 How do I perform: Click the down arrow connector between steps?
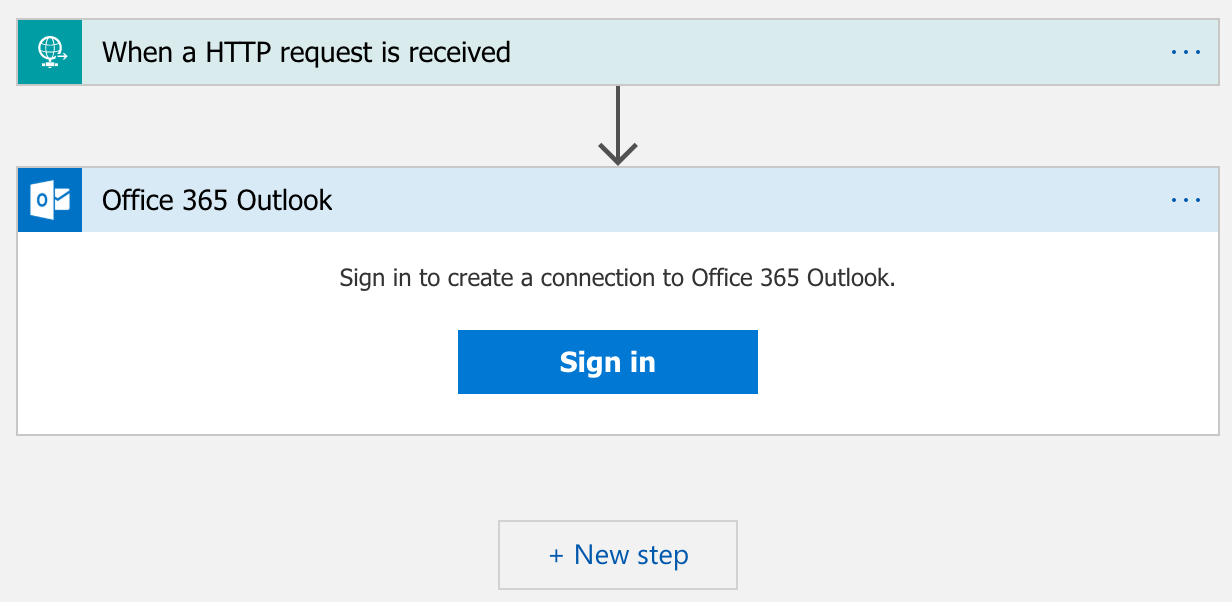[x=618, y=125]
